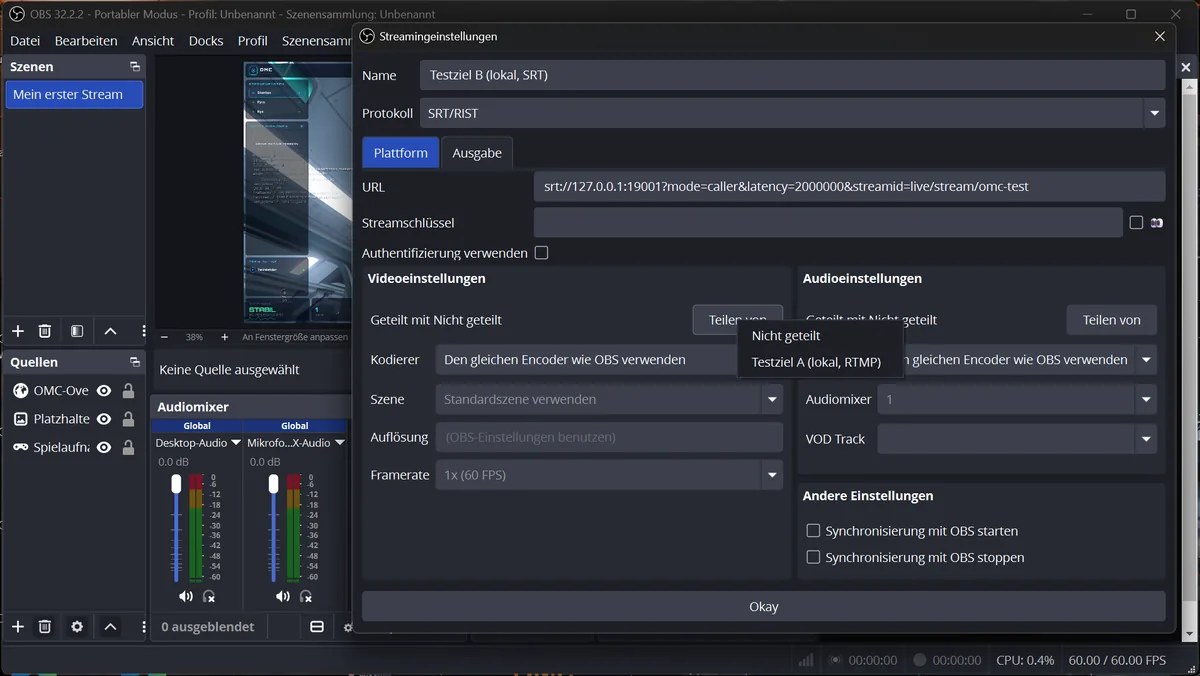Enable Authentifizierung verwenden checkbox
The image size is (1200, 676).
(x=541, y=253)
